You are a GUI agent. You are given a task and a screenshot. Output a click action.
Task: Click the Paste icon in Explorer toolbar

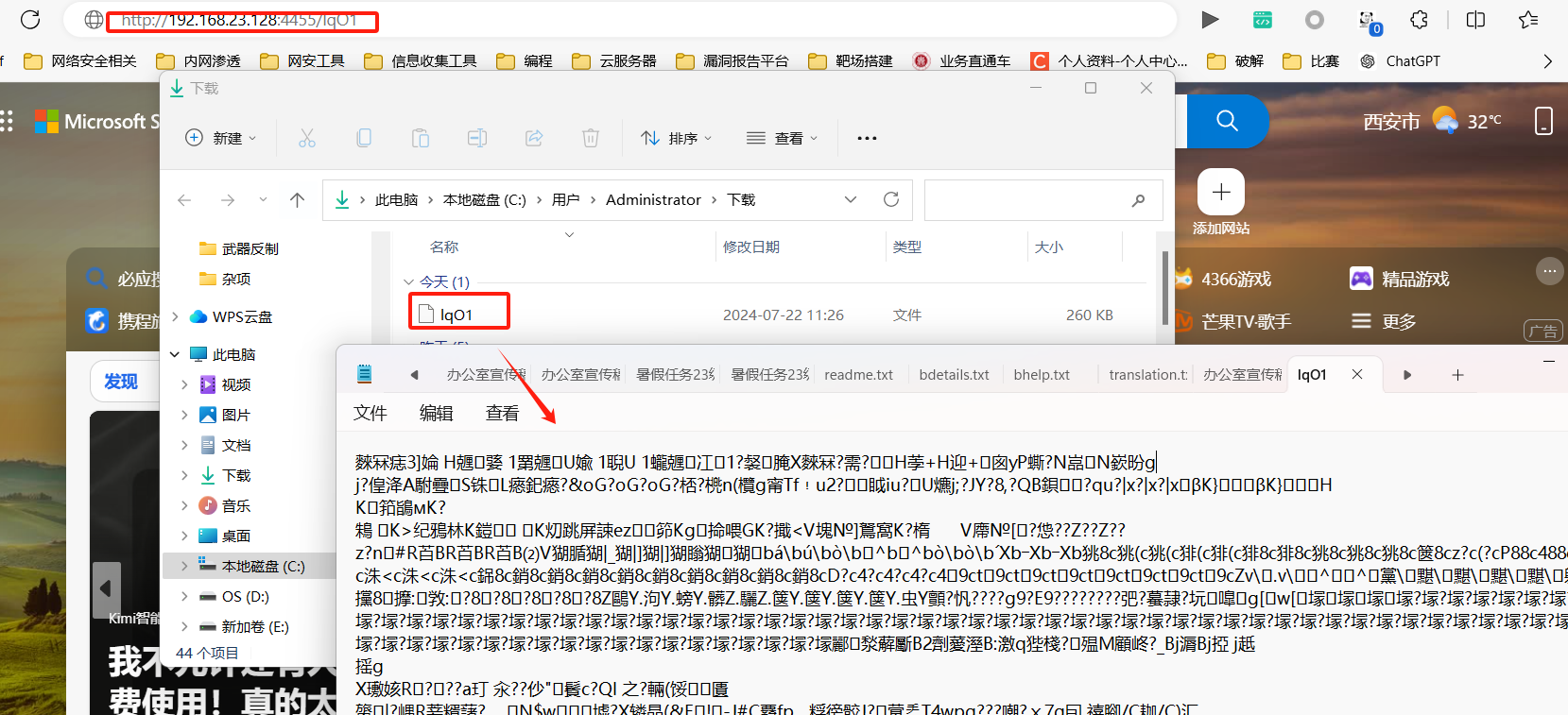click(421, 138)
